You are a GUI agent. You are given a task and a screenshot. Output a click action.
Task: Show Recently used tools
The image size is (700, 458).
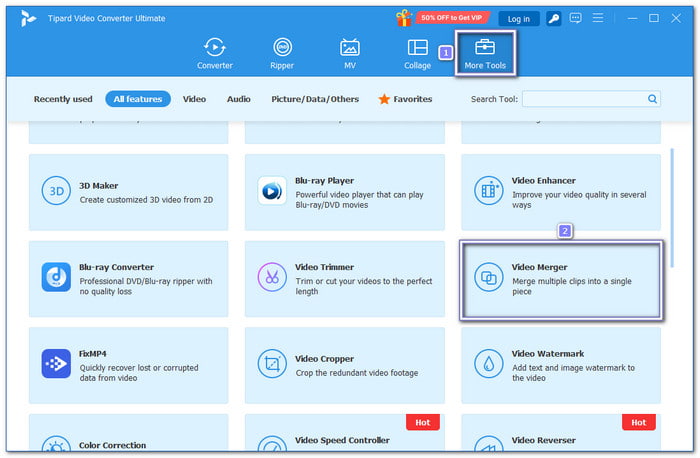pyautogui.click(x=63, y=99)
